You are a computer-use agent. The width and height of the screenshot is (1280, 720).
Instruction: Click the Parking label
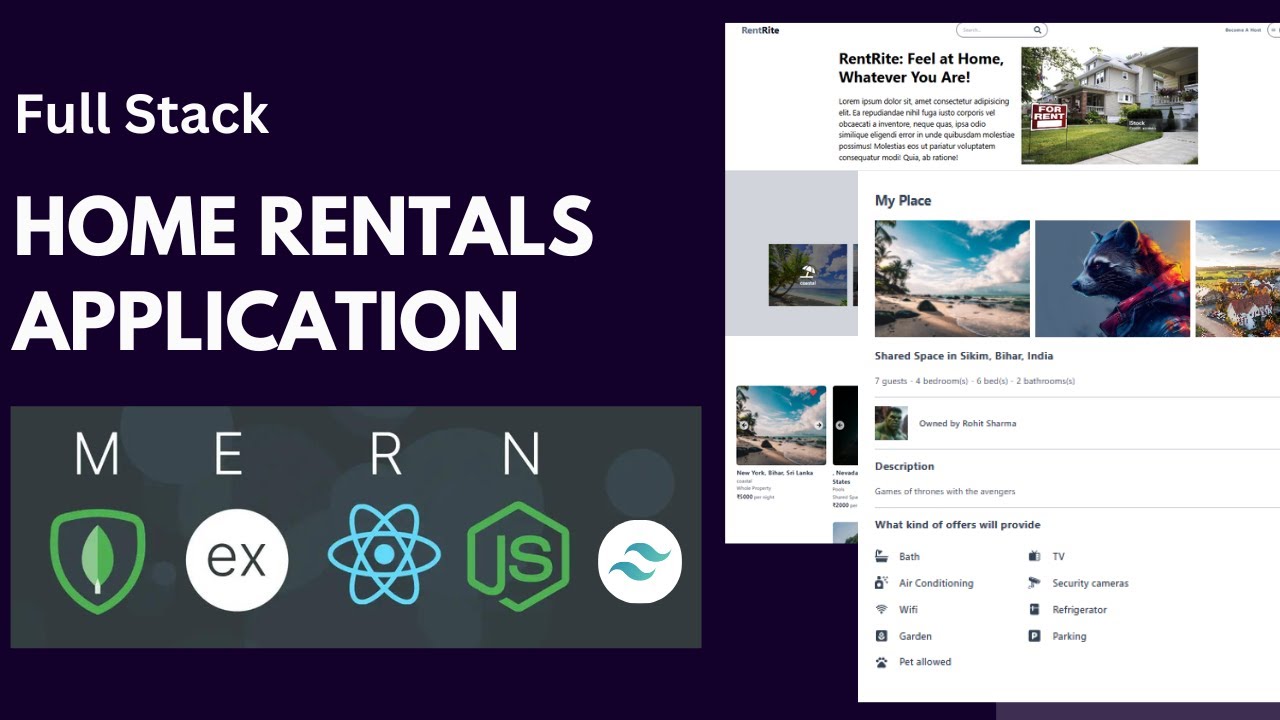pos(1069,636)
